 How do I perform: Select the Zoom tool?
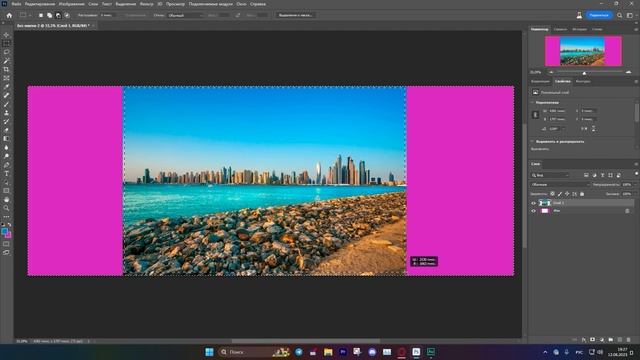tap(6, 208)
